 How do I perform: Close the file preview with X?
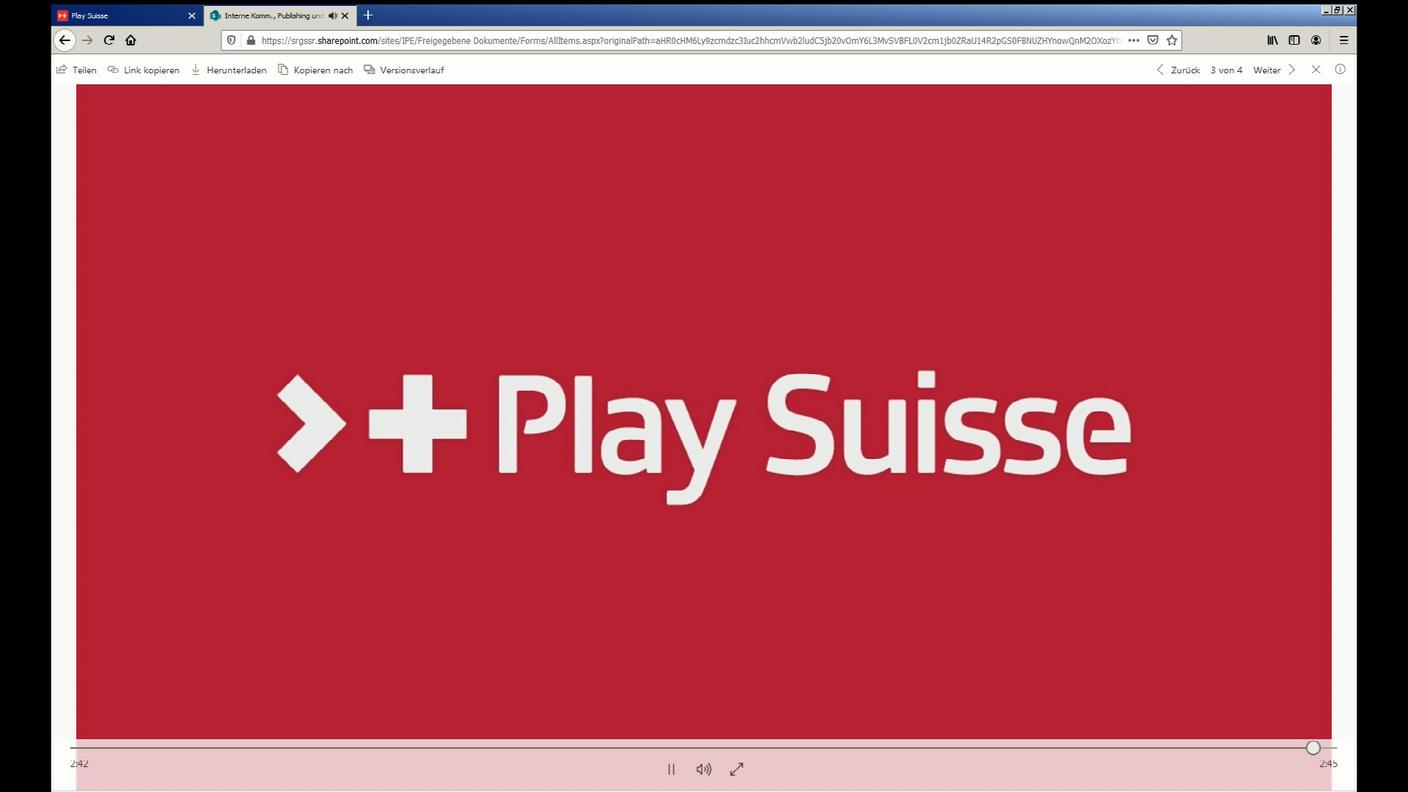click(x=1316, y=70)
